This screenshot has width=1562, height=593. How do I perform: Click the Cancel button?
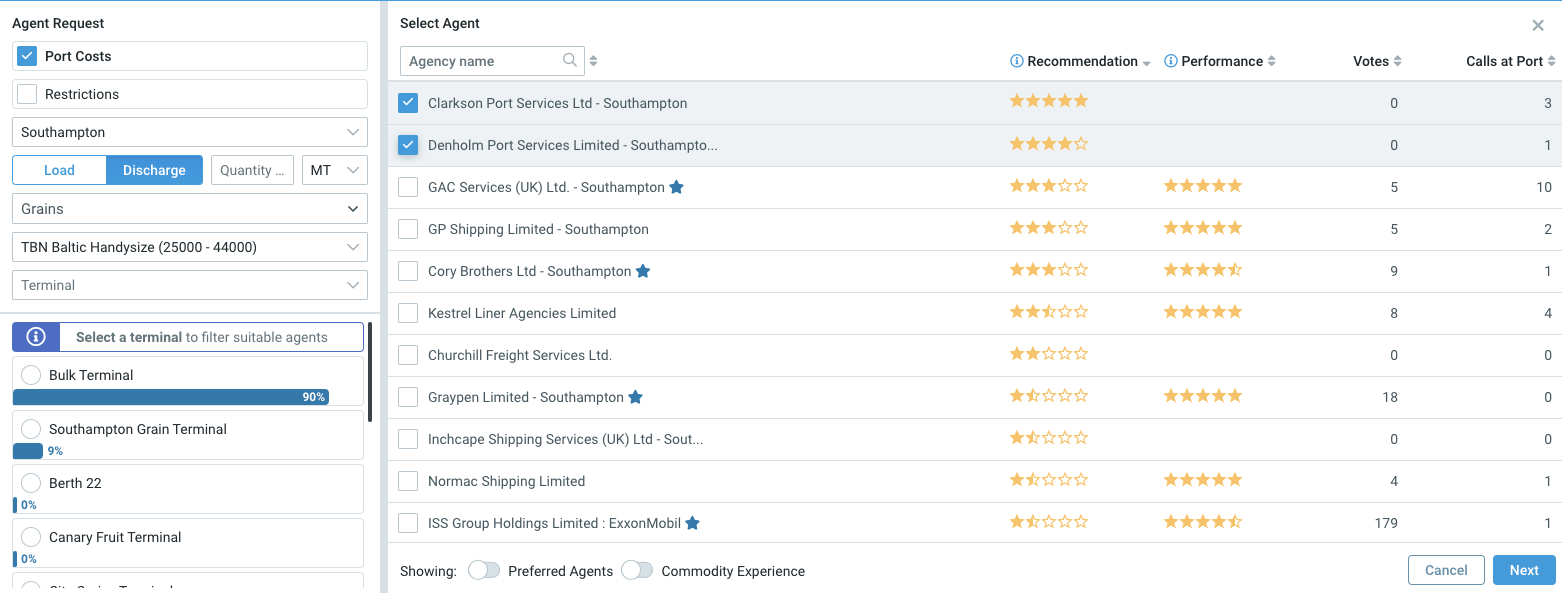pos(1446,570)
